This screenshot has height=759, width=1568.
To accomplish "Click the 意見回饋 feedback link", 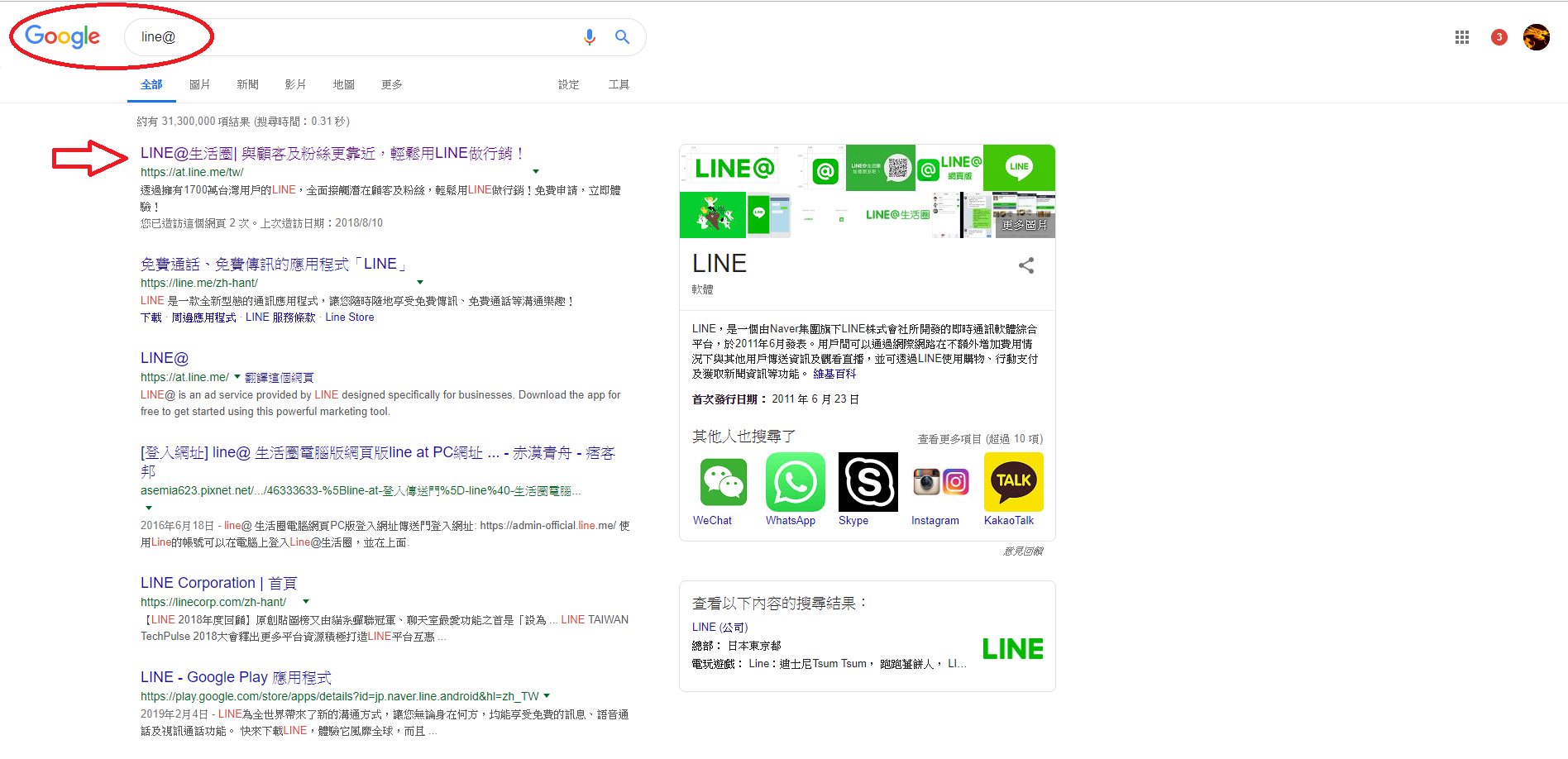I will [x=1023, y=551].
